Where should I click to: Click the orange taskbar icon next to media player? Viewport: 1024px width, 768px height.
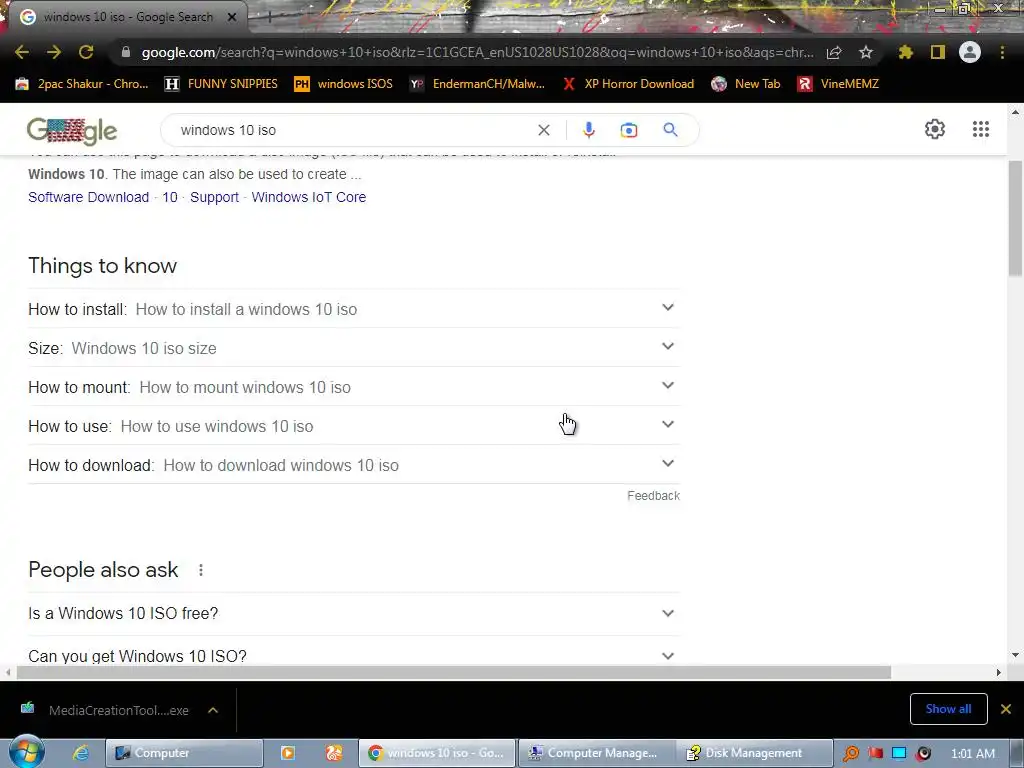(x=334, y=753)
